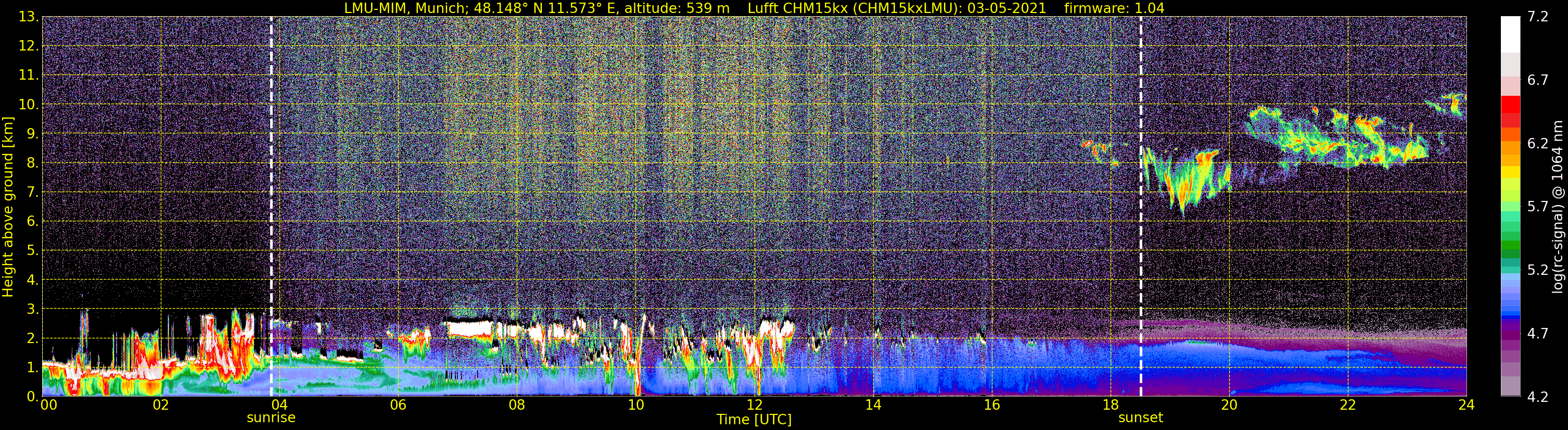
Task: Click height tick label "7"
Action: pos(32,193)
